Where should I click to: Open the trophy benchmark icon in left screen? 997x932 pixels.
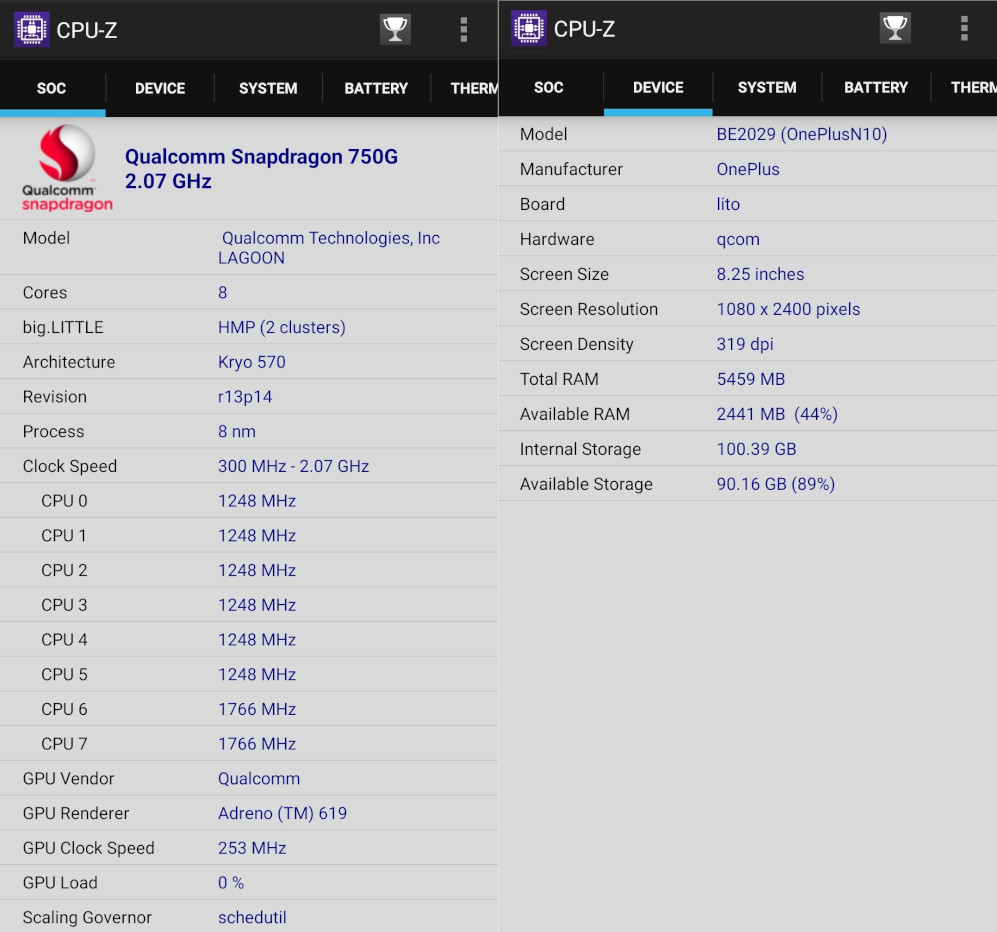395,29
